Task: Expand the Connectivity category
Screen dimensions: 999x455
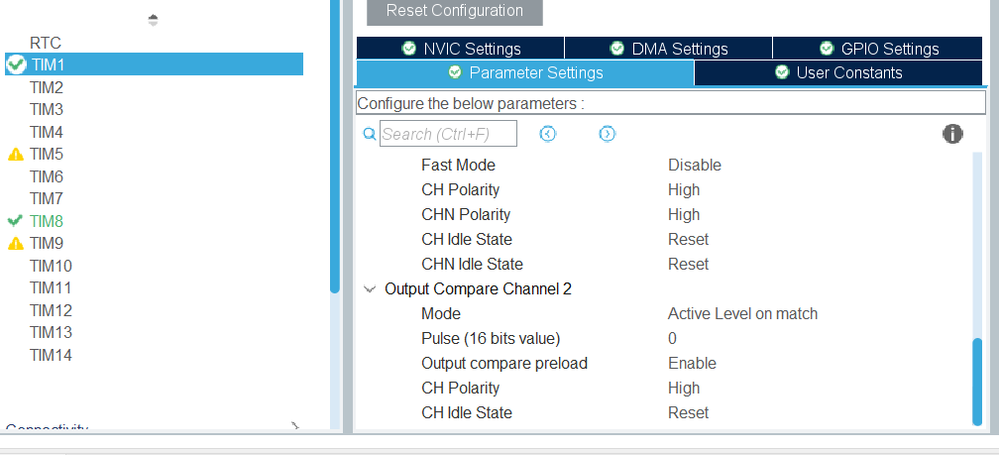Action: (x=295, y=427)
